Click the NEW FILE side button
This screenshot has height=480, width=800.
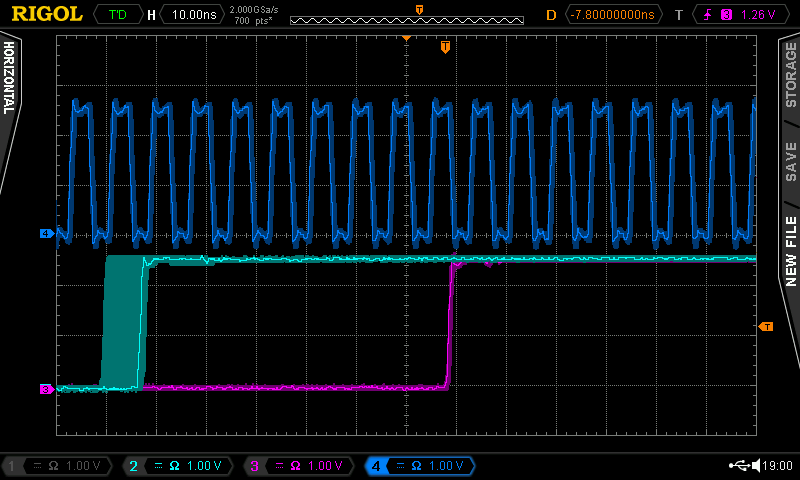[x=790, y=250]
